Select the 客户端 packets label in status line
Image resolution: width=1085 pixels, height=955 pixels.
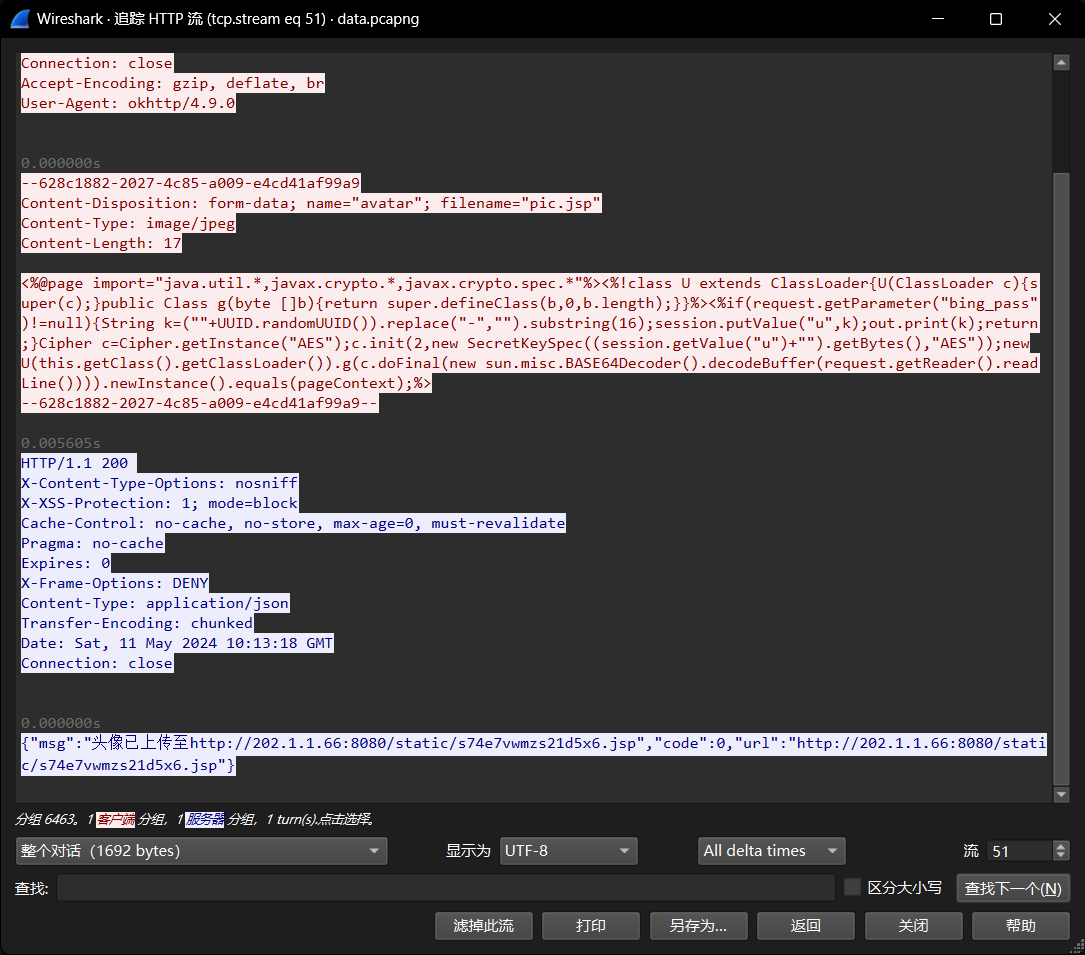point(116,819)
